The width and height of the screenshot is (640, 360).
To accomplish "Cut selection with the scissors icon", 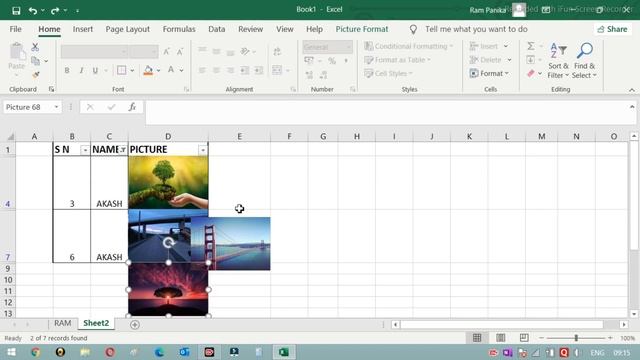I will pyautogui.click(x=35, y=47).
